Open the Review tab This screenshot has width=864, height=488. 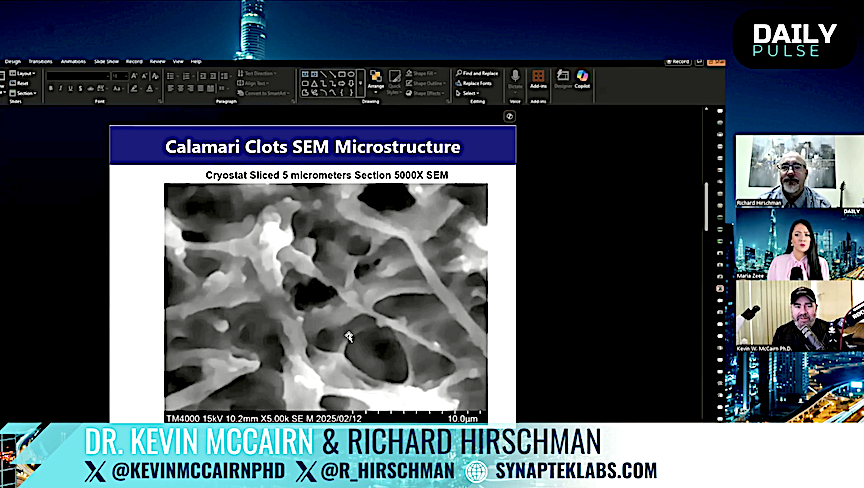click(x=155, y=61)
